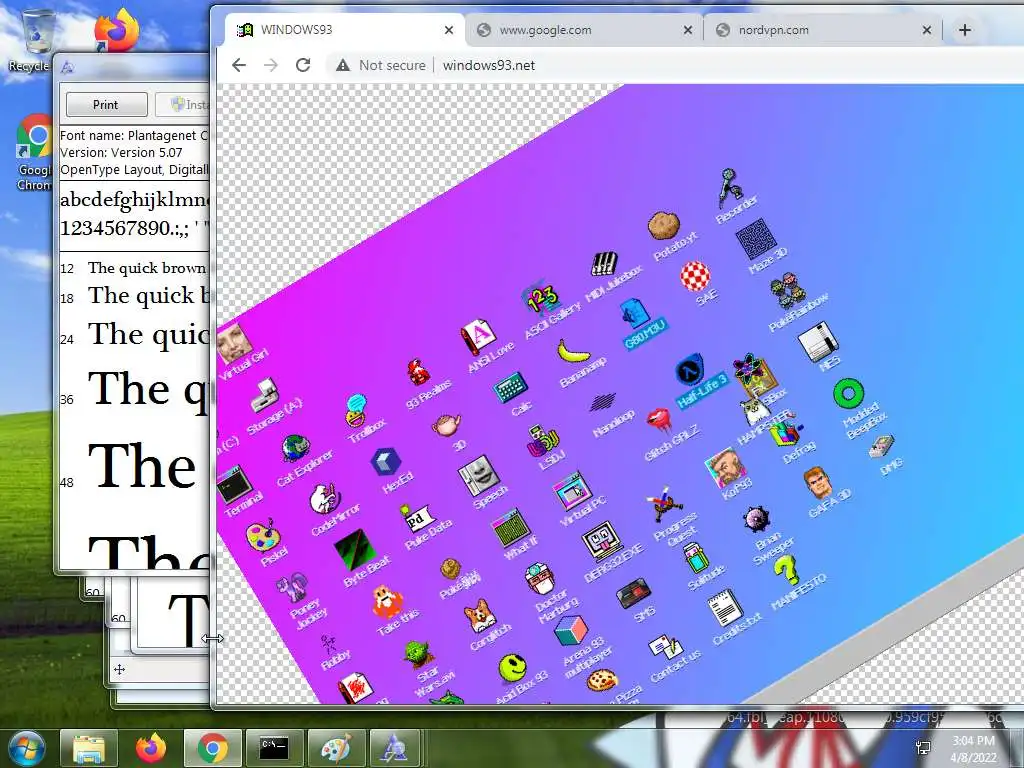
Task: Launch the GAFA 3D face icon
Action: click(817, 482)
